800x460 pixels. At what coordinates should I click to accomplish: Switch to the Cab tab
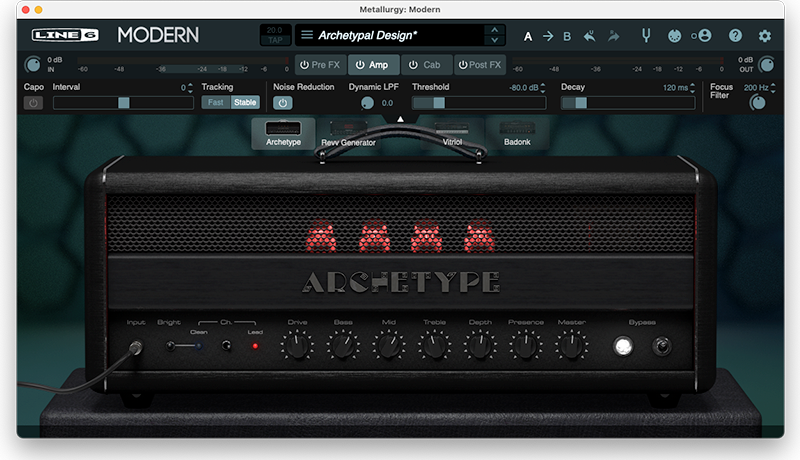click(x=425, y=65)
